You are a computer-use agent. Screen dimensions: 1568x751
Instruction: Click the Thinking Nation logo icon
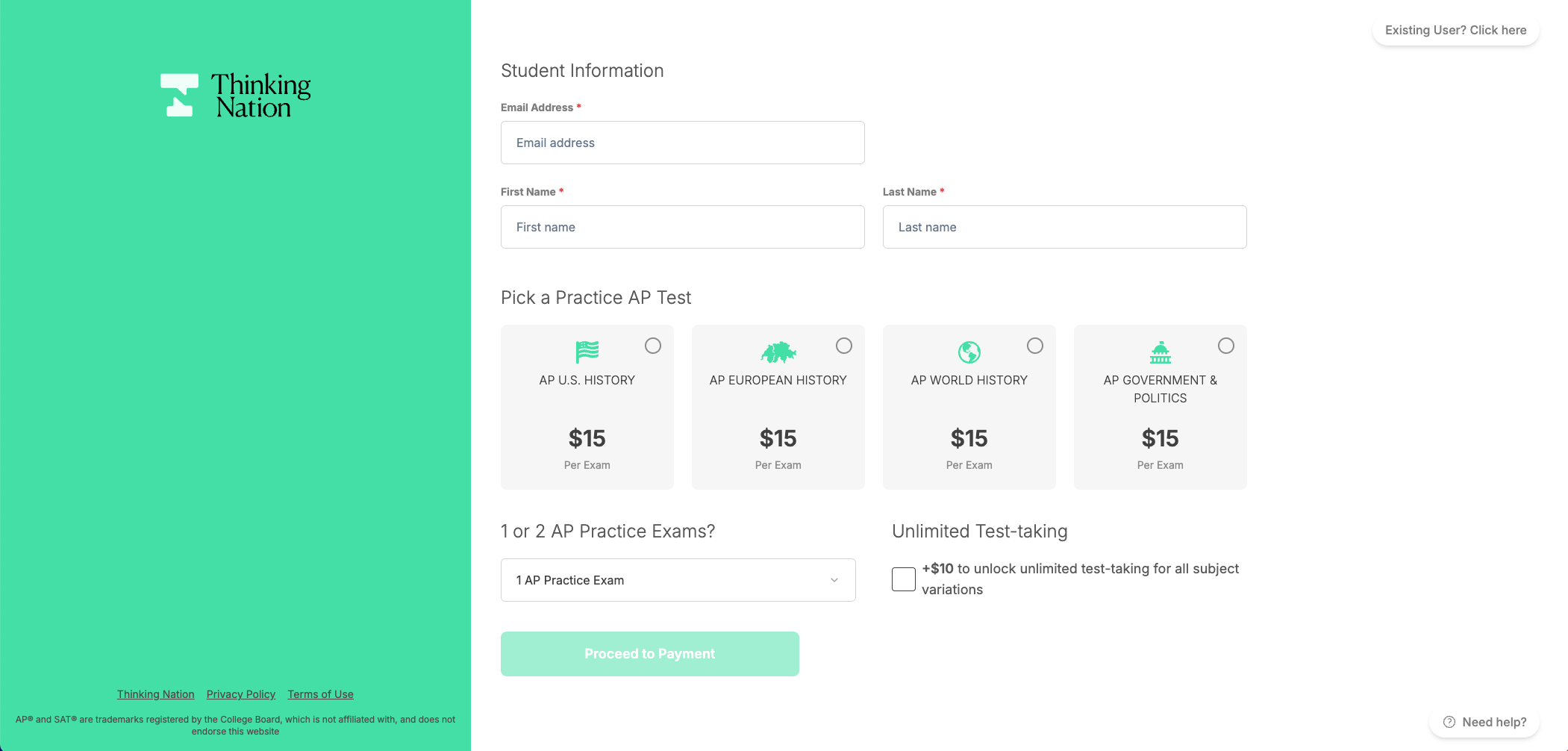coord(180,95)
